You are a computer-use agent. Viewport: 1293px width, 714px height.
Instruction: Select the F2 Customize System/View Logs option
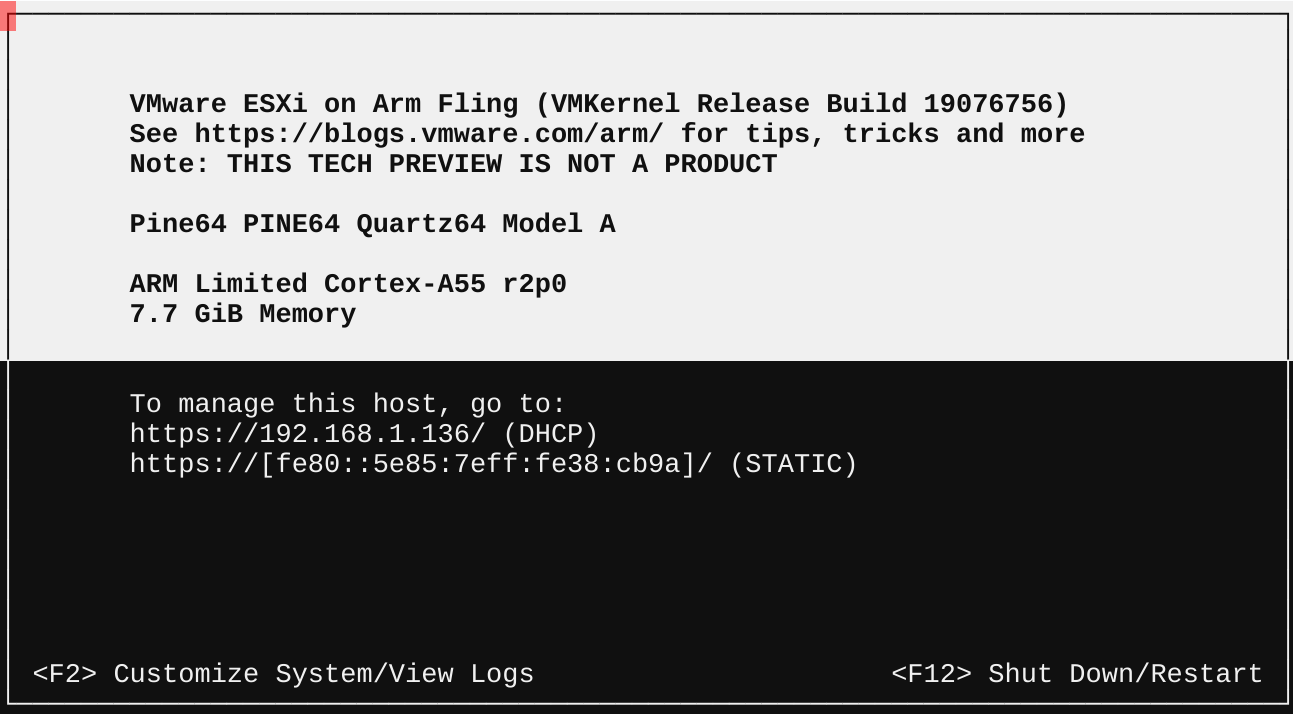(283, 674)
